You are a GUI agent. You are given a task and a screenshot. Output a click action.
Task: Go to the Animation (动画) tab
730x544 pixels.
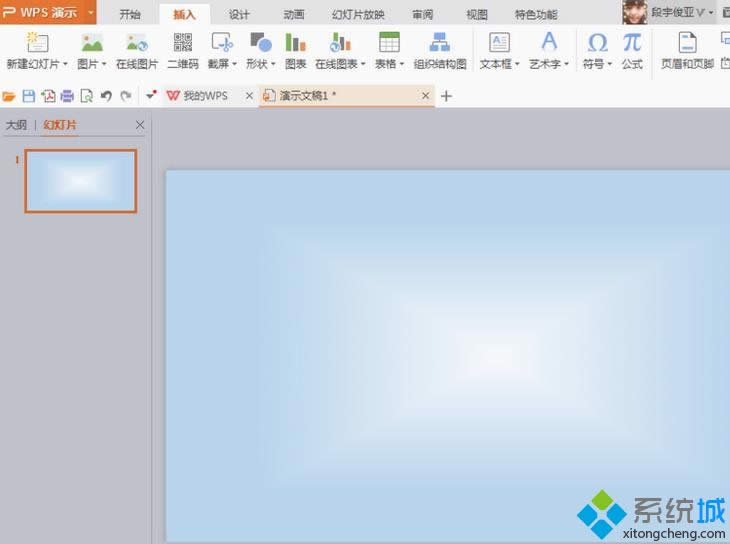coord(294,14)
